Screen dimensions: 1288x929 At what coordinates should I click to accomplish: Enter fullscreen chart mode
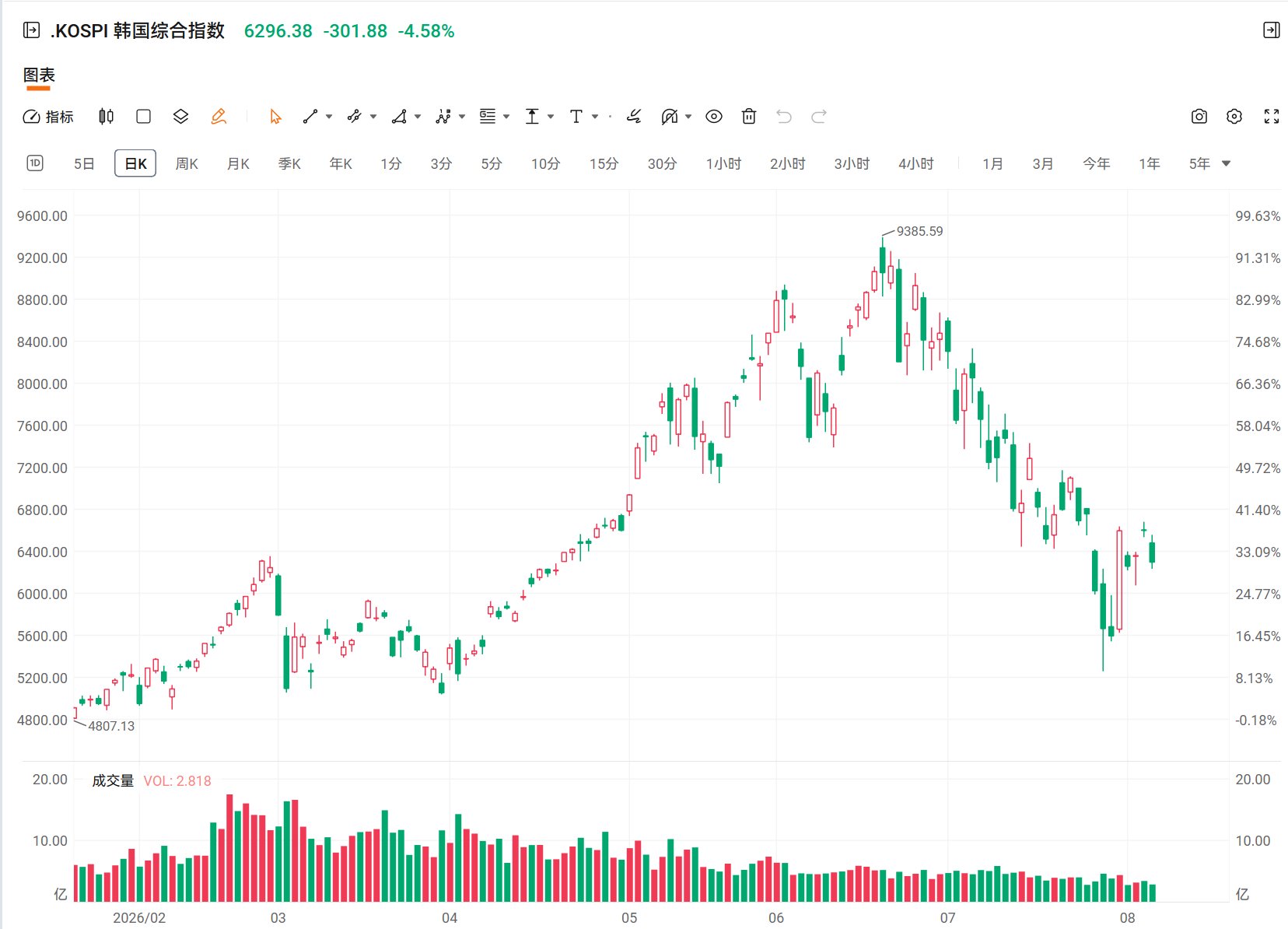coord(1272,117)
